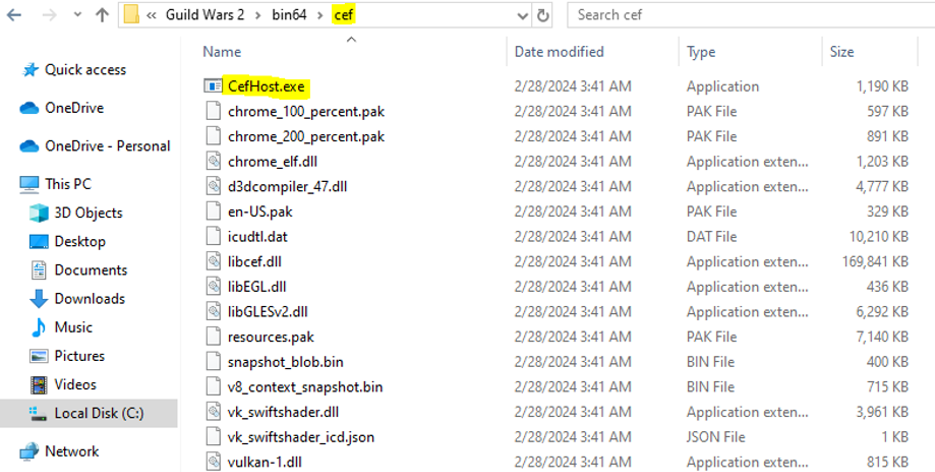Select d3dcompiler_47.dll file
The width and height of the screenshot is (935, 472).
click(287, 187)
